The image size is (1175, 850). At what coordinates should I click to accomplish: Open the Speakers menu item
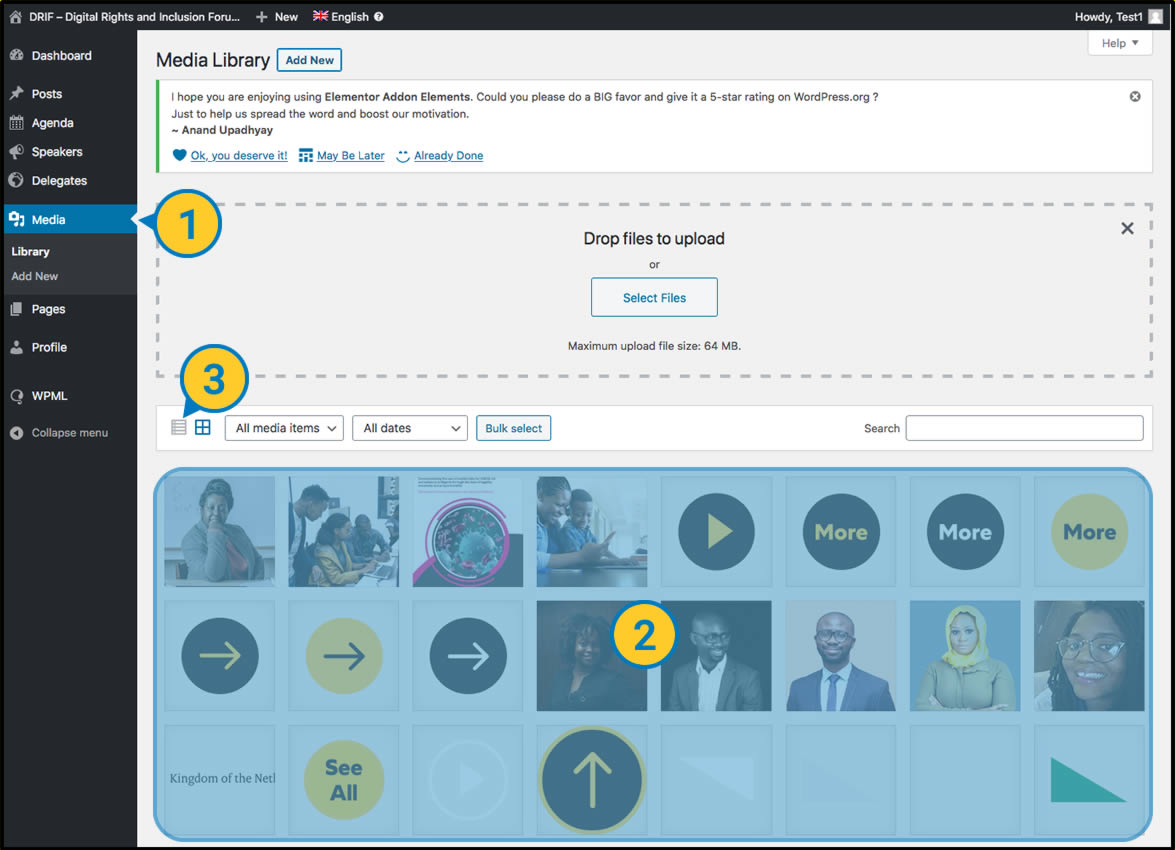(56, 152)
